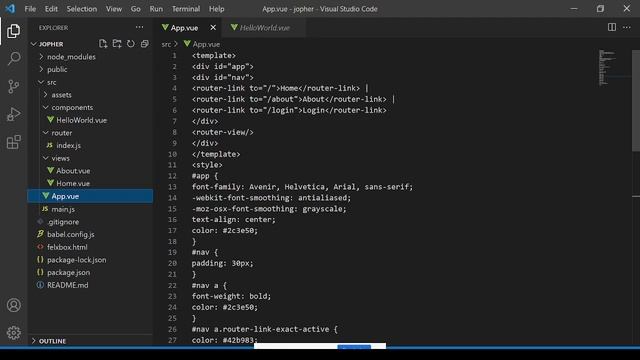Expand the public folder
Image resolution: width=640 pixels, height=360 pixels.
90,69
